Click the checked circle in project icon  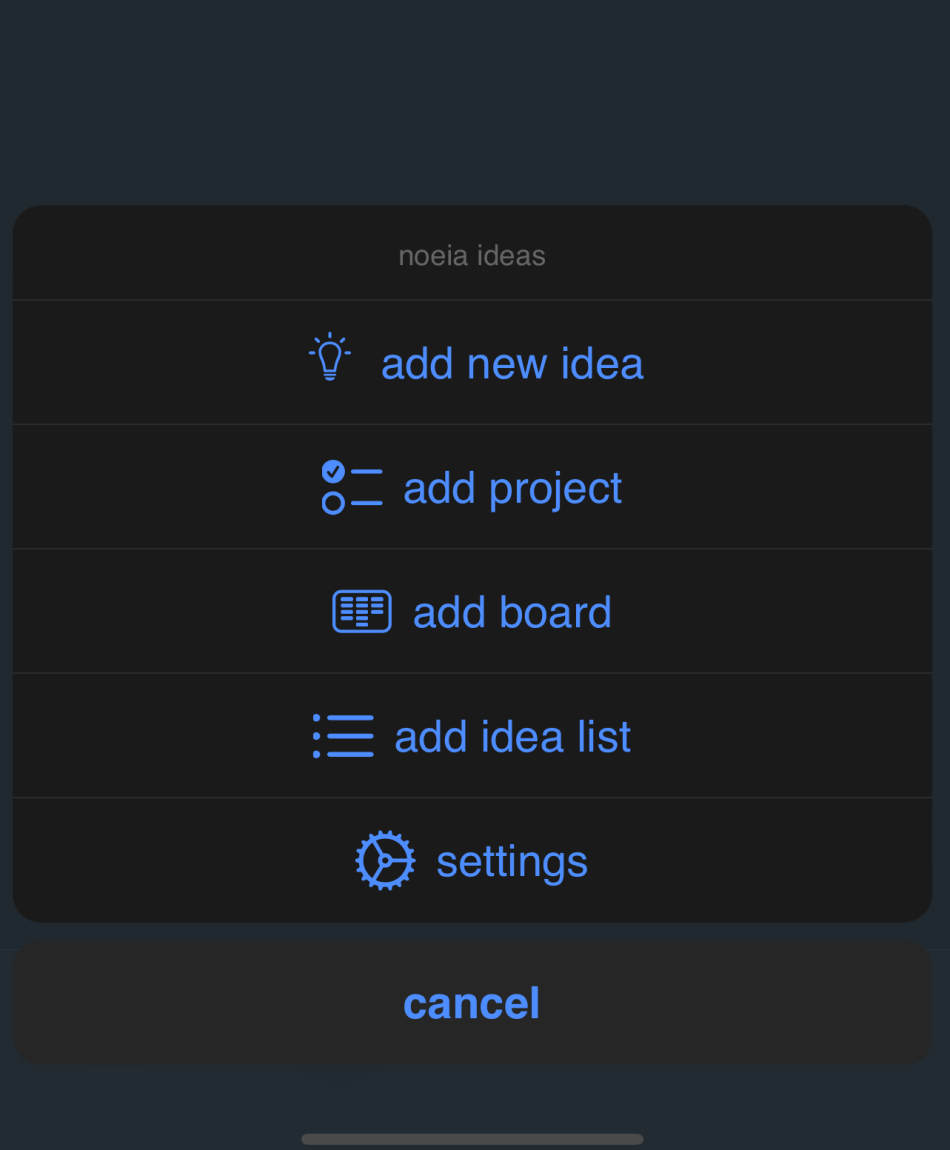click(333, 471)
